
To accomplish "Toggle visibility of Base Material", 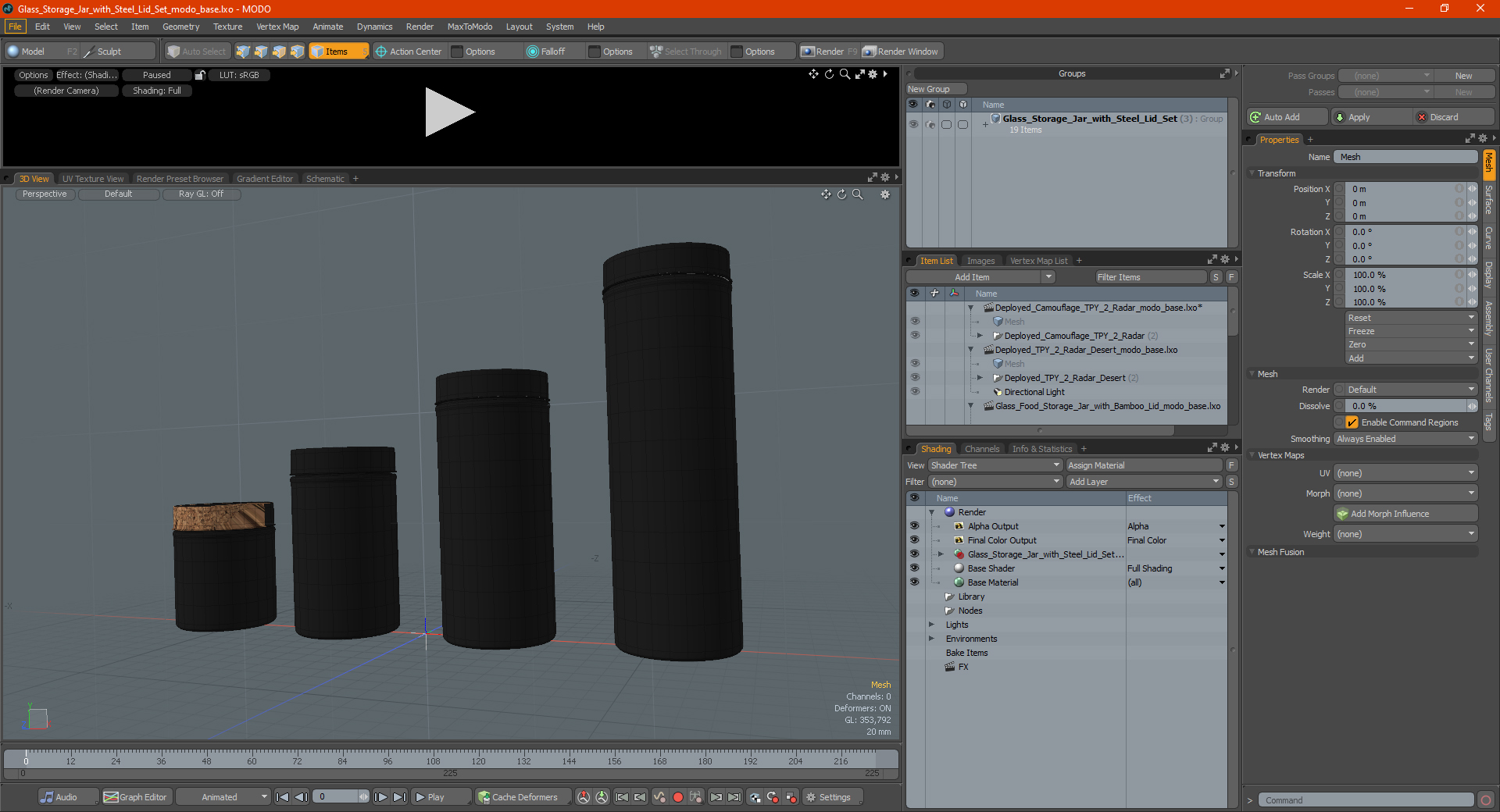I will tap(914, 582).
